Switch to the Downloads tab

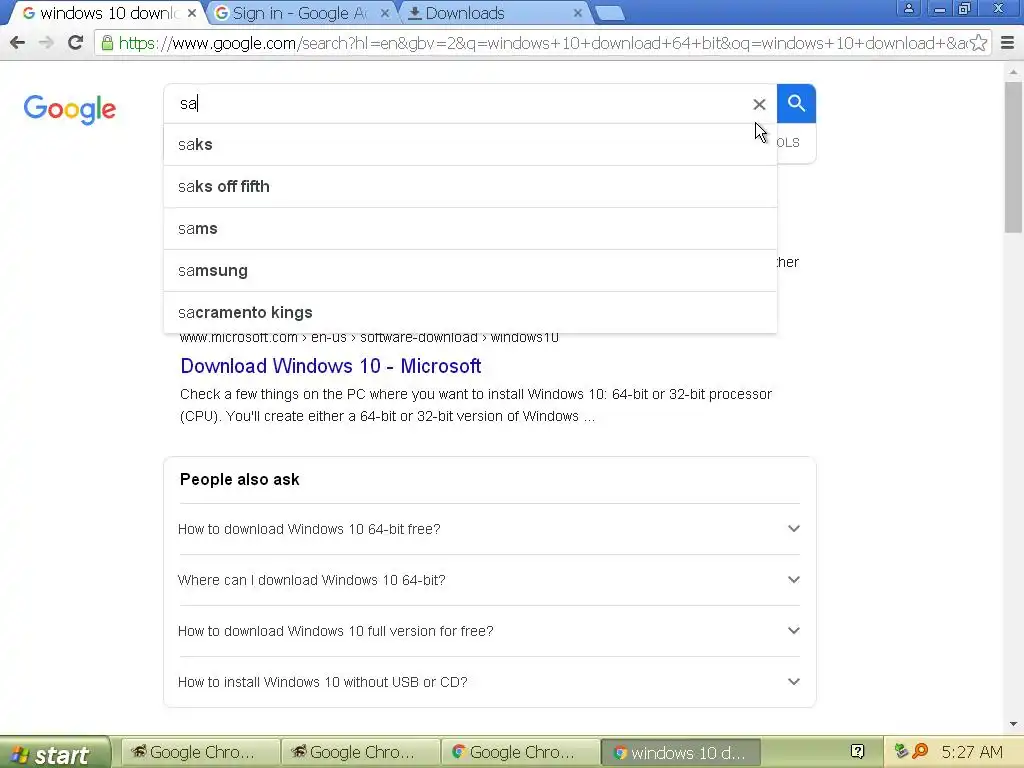pos(494,13)
